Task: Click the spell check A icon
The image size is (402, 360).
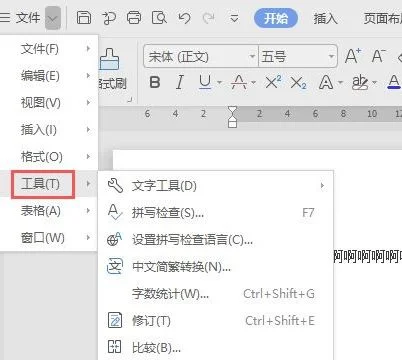Action: point(115,212)
